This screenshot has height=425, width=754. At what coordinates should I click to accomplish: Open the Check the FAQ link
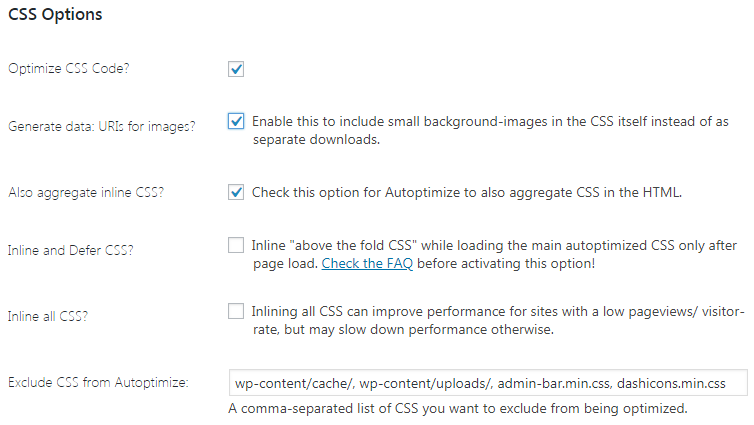366,263
